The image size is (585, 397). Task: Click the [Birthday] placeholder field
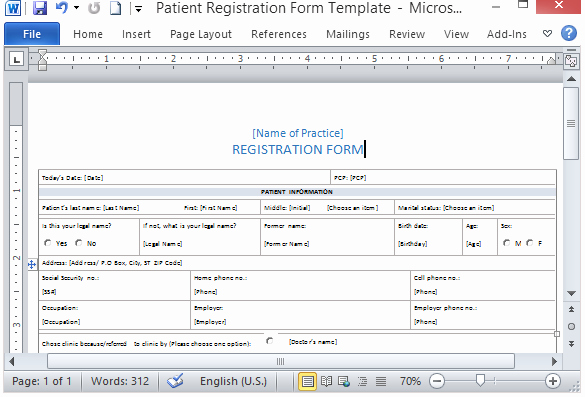click(413, 244)
